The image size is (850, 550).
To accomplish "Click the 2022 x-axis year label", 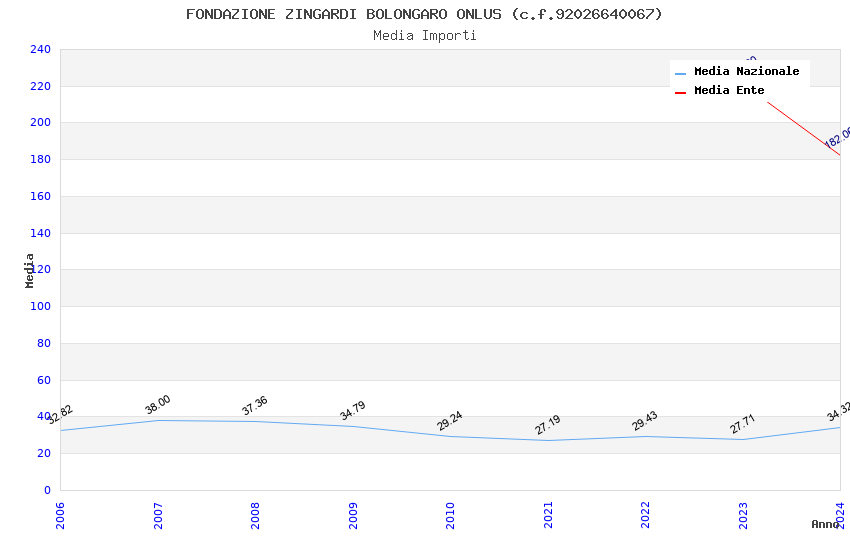I will coord(645,515).
